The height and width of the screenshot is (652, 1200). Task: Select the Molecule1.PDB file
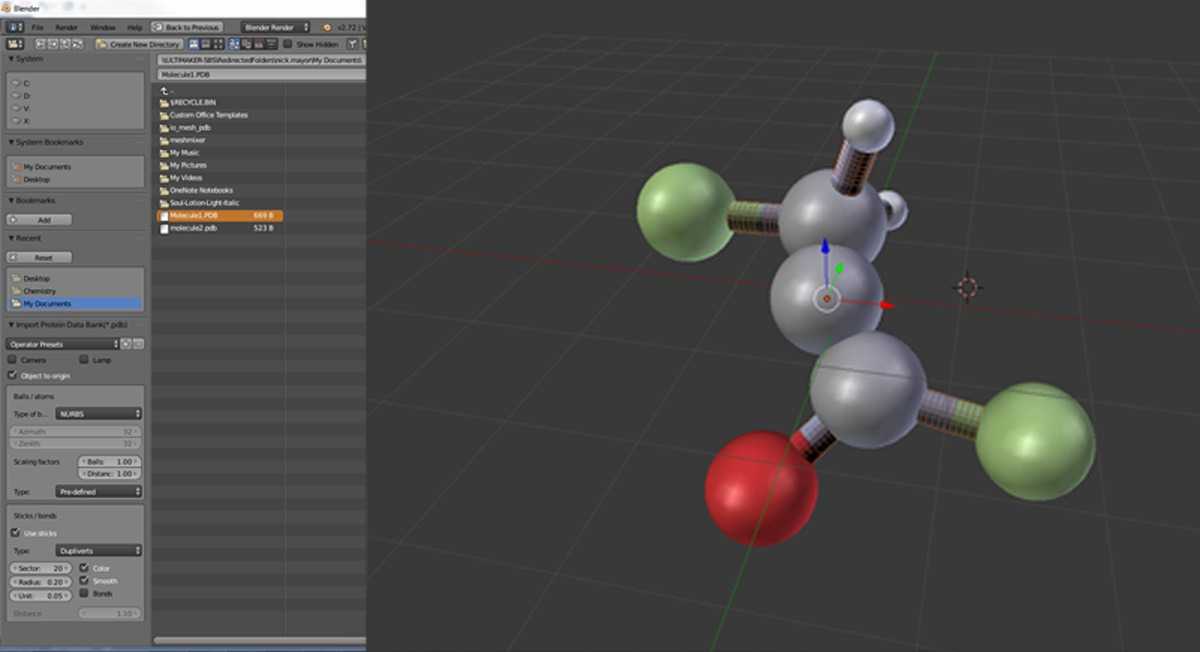point(220,215)
